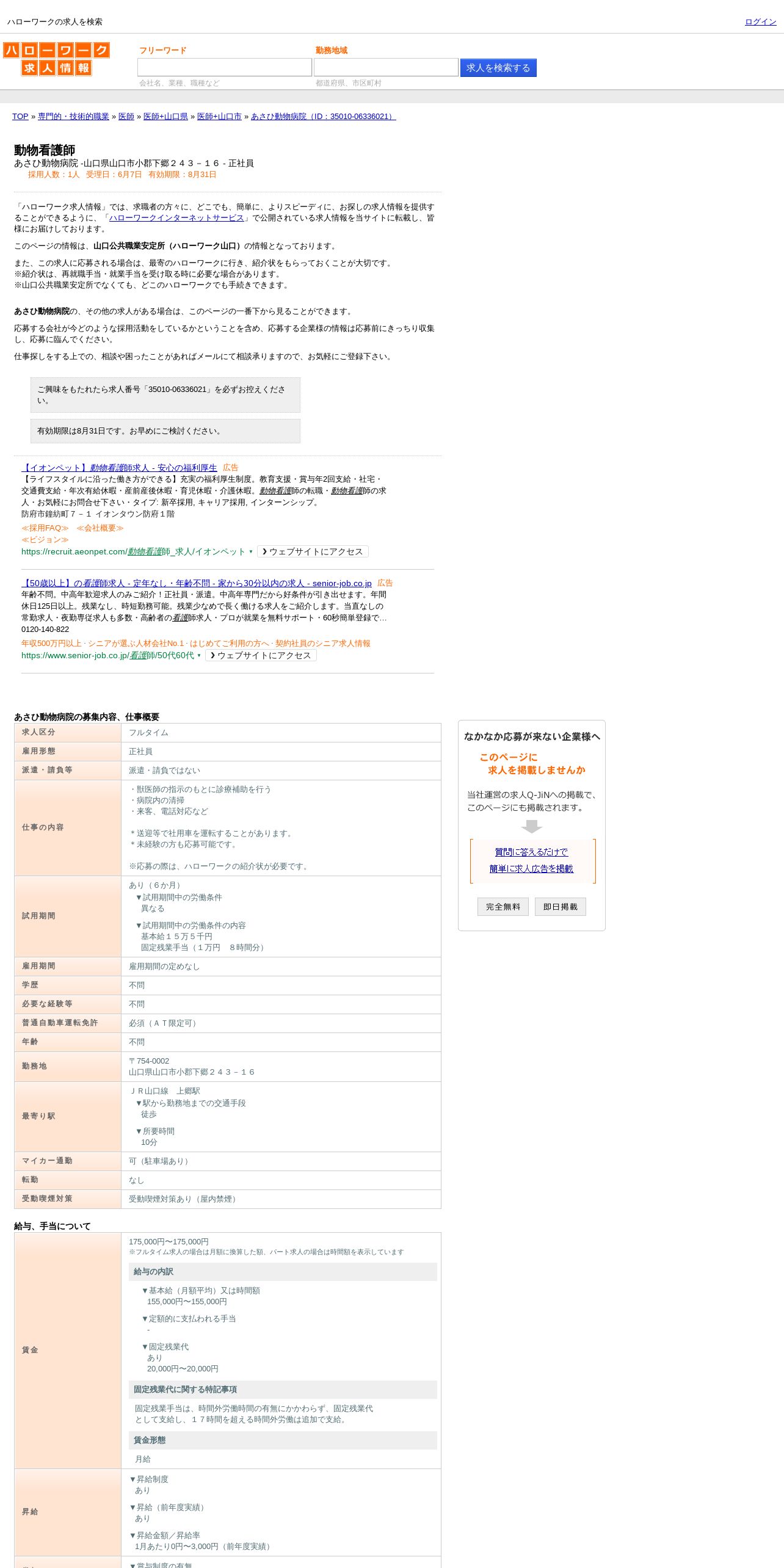Screen dimensions: 784x1568
Task: Click ビジョン ad sublink
Action: coord(45,540)
